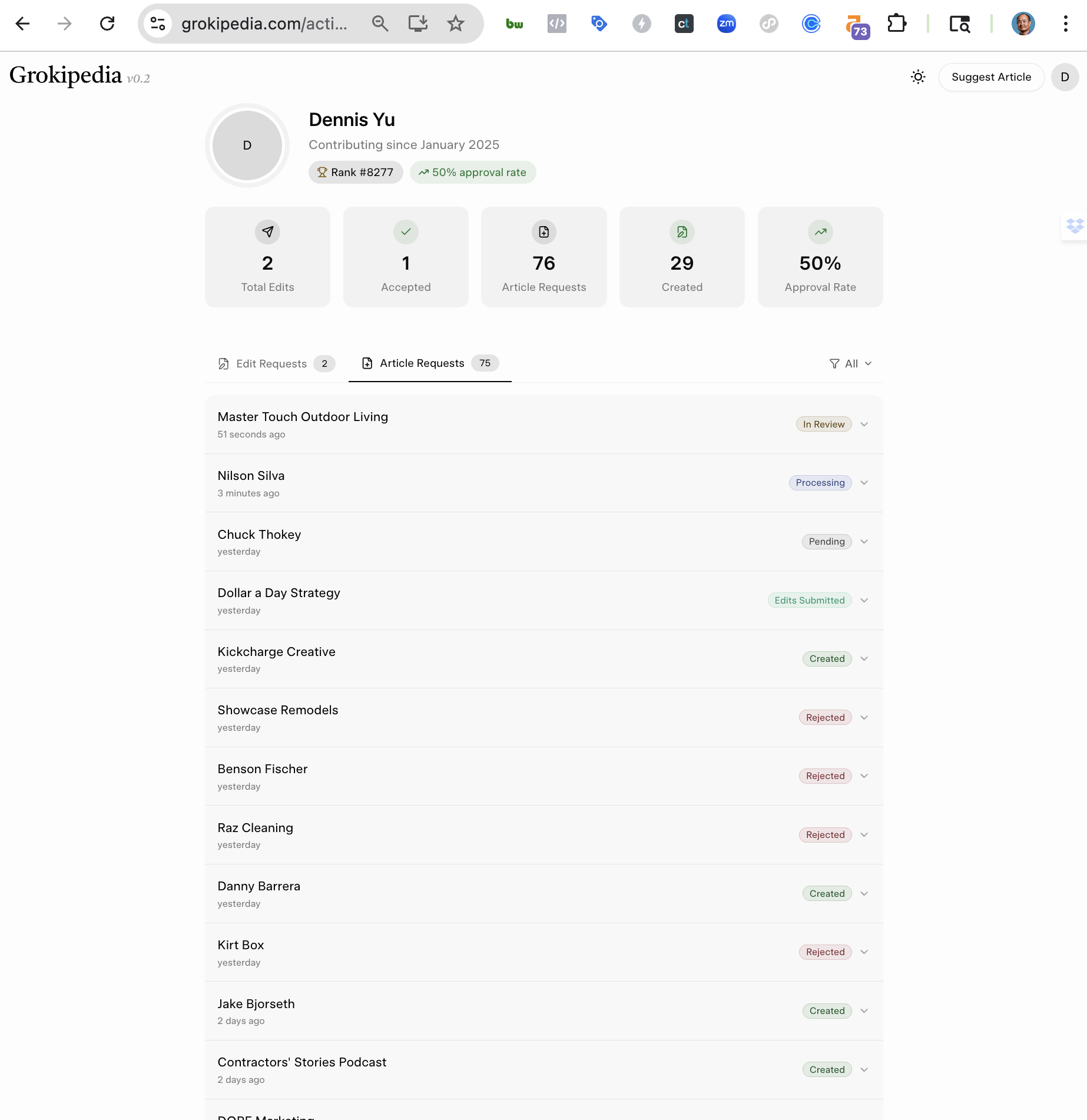Click the Approval Rate trend icon

point(820,232)
